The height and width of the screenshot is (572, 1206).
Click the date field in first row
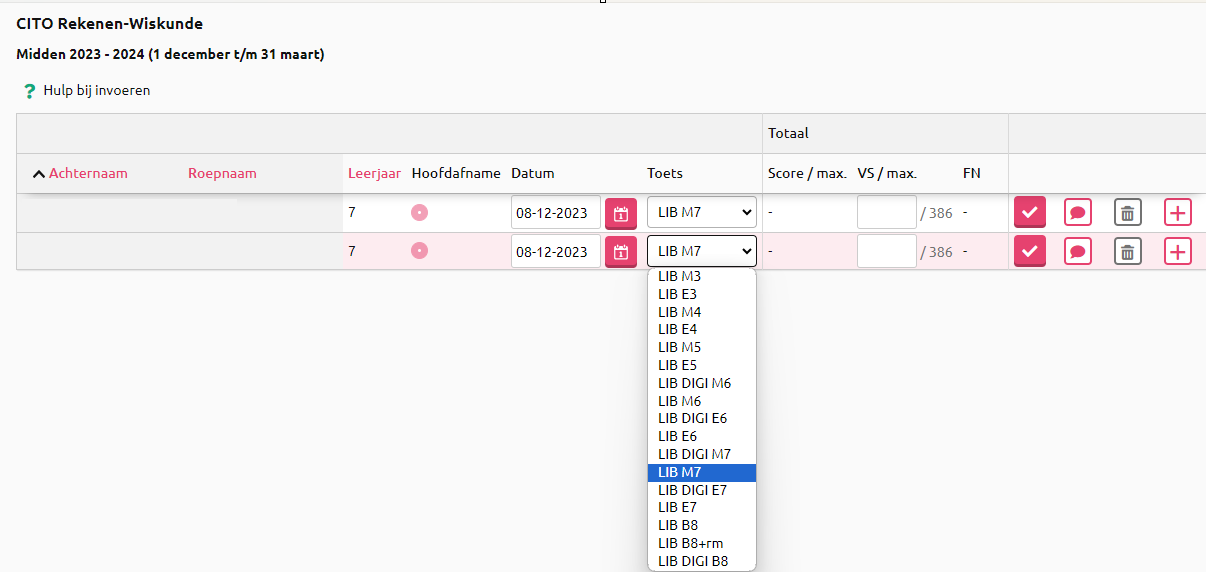click(555, 213)
